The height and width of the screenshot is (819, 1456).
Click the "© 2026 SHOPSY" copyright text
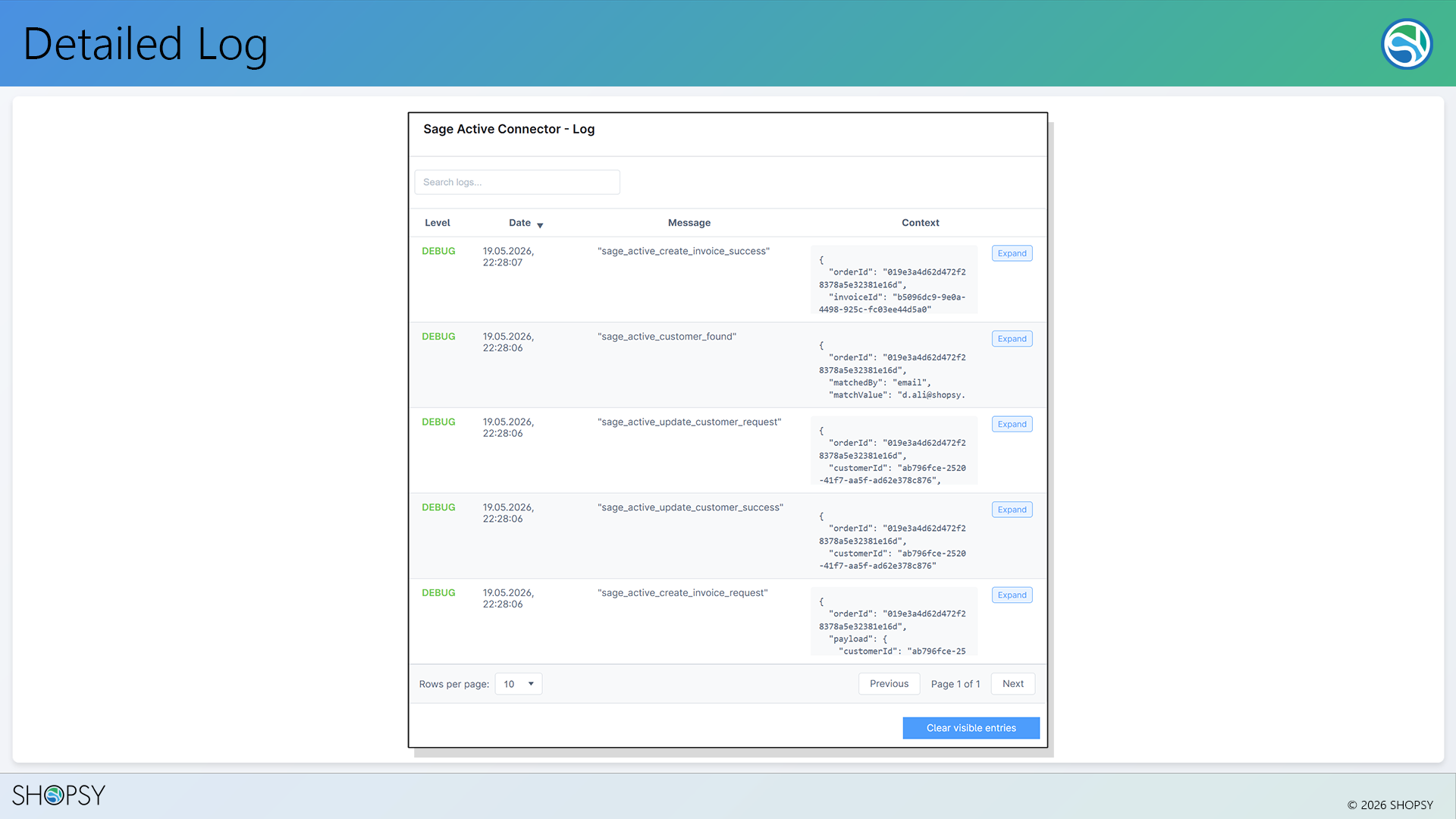(1390, 805)
